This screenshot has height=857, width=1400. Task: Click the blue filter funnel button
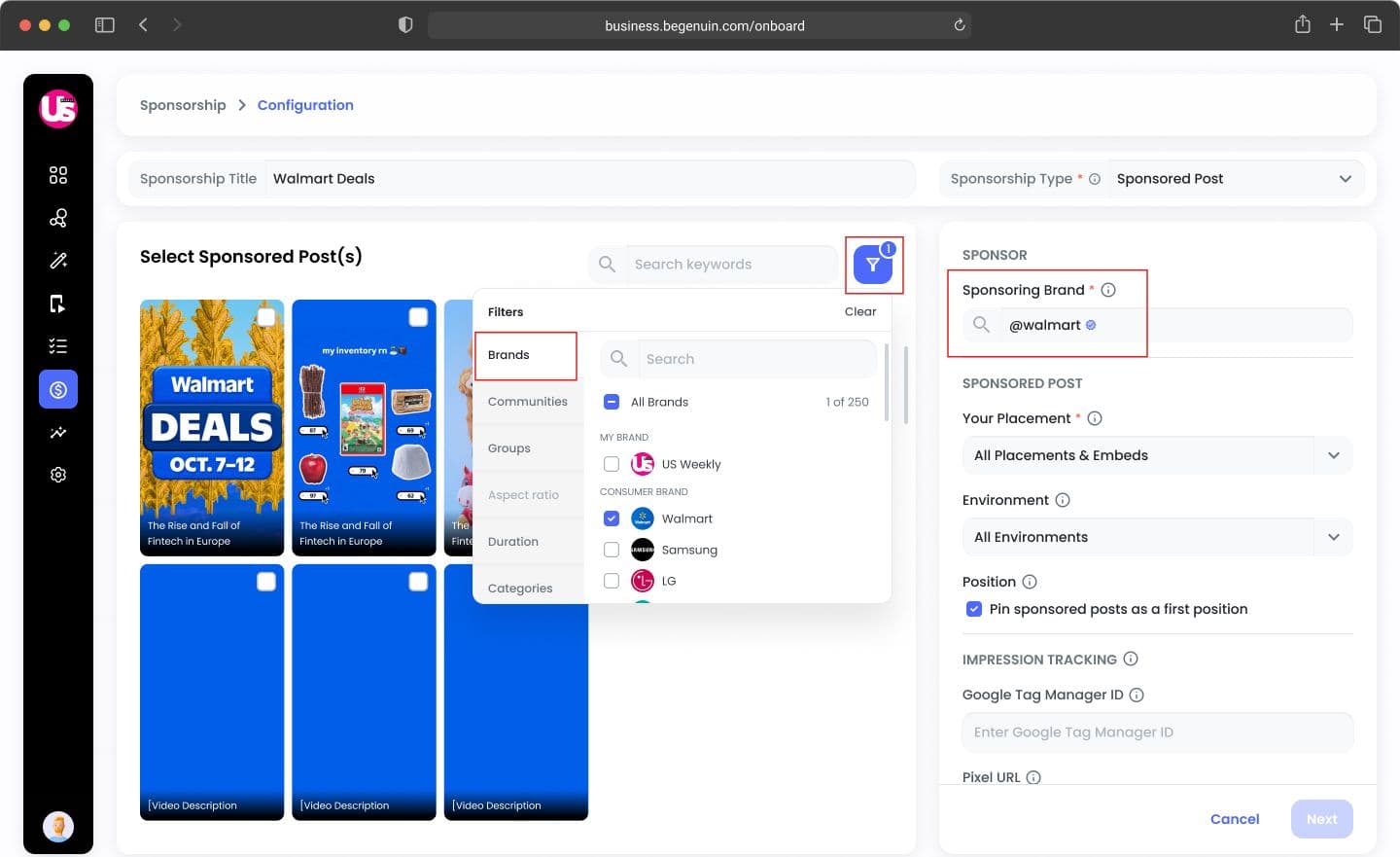click(873, 265)
